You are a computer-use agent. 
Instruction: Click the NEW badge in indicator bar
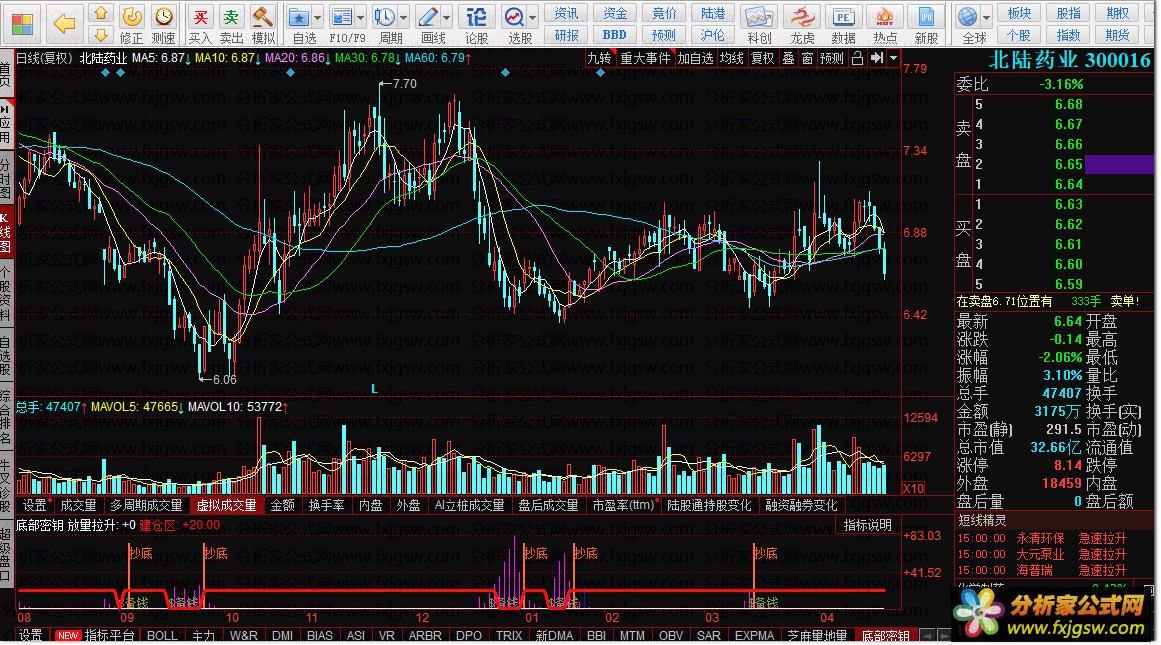click(68, 635)
